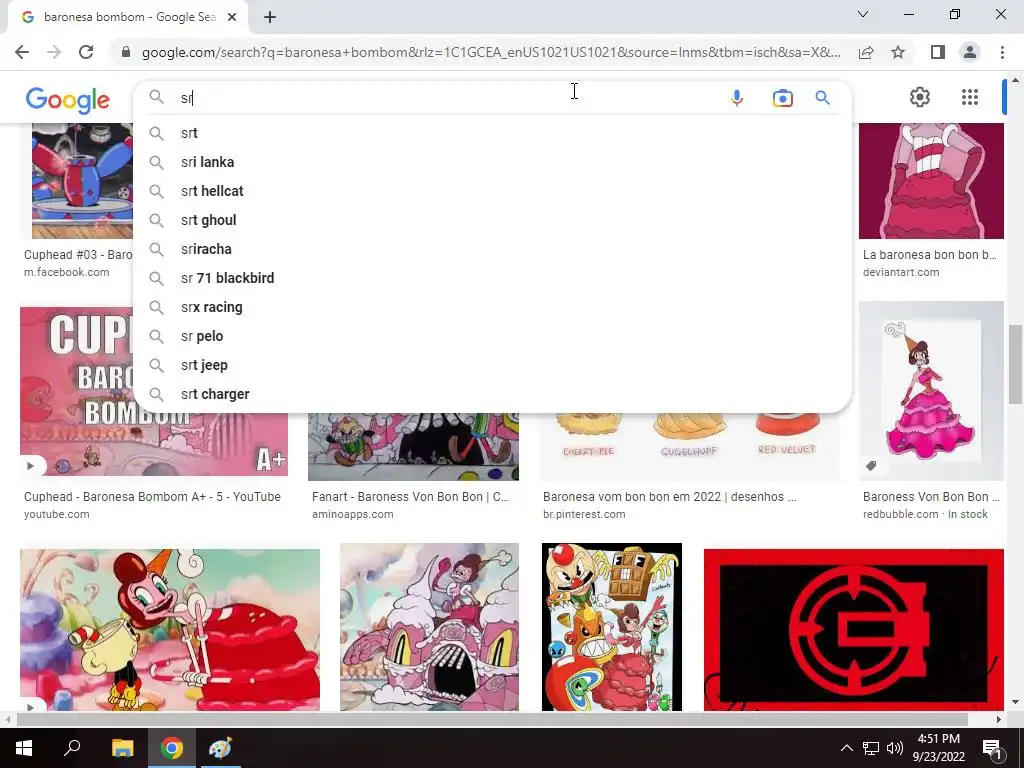Open the baroness holding Cuphead thumbnail
Viewport: 1024px width, 768px height.
[x=170, y=630]
